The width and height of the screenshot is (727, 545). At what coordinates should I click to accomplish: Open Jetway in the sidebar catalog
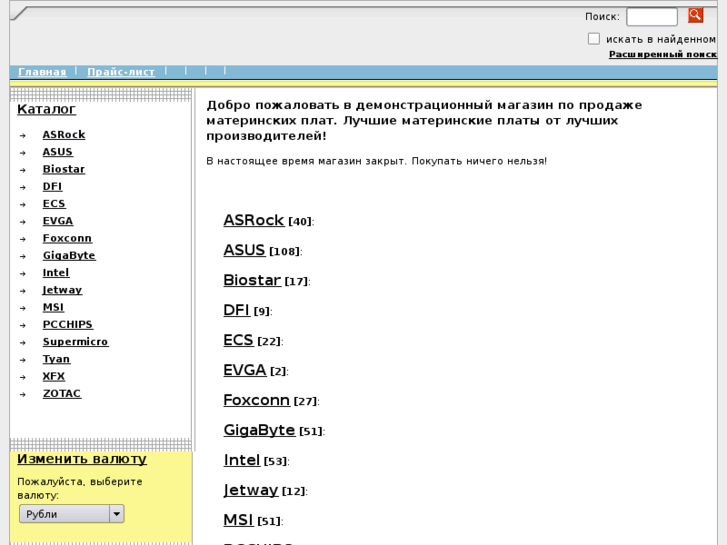pos(62,290)
